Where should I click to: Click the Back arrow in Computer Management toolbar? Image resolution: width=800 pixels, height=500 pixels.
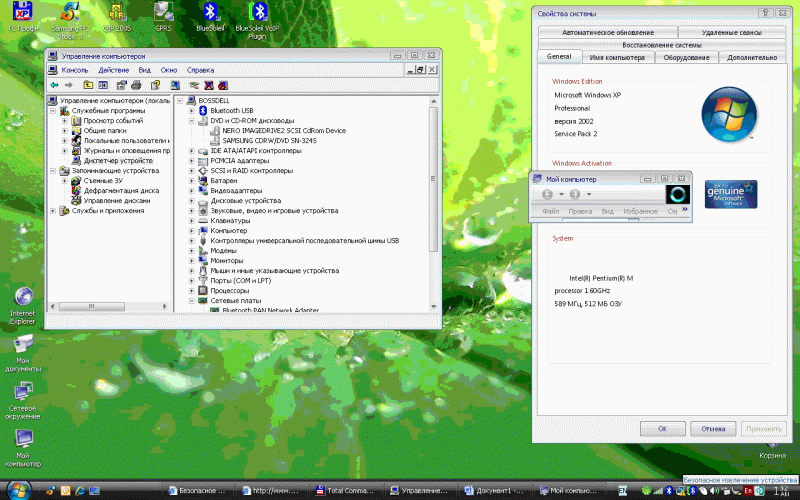pyautogui.click(x=54, y=85)
